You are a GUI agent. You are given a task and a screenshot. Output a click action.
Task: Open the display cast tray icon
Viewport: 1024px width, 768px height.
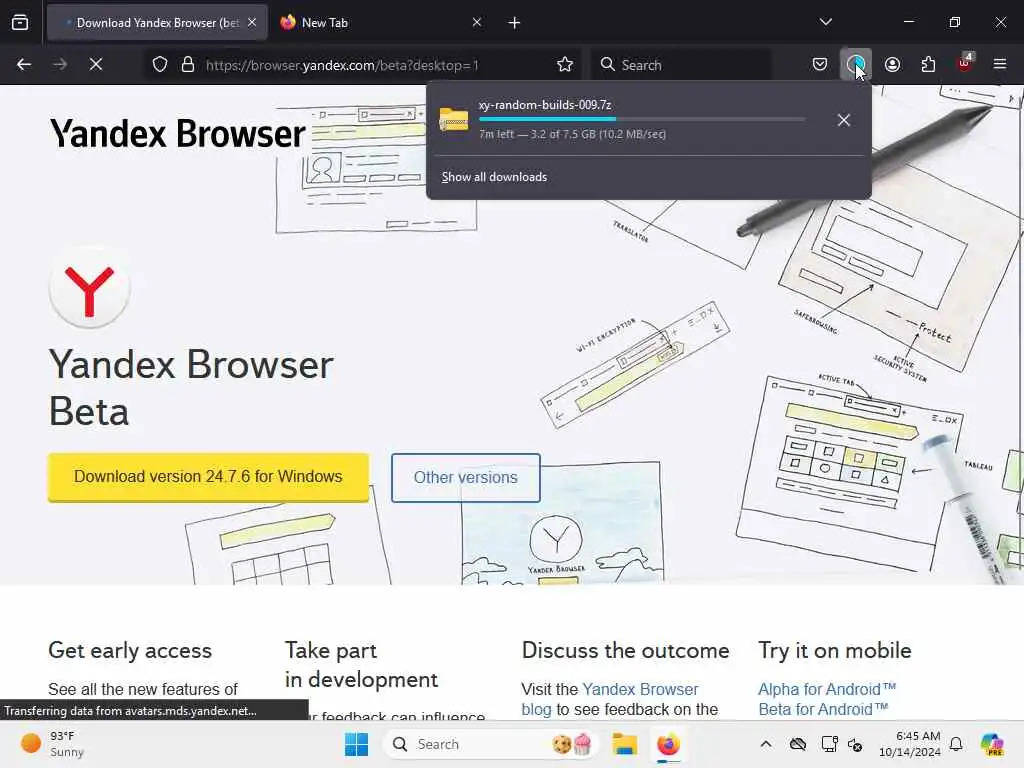pyautogui.click(x=829, y=744)
